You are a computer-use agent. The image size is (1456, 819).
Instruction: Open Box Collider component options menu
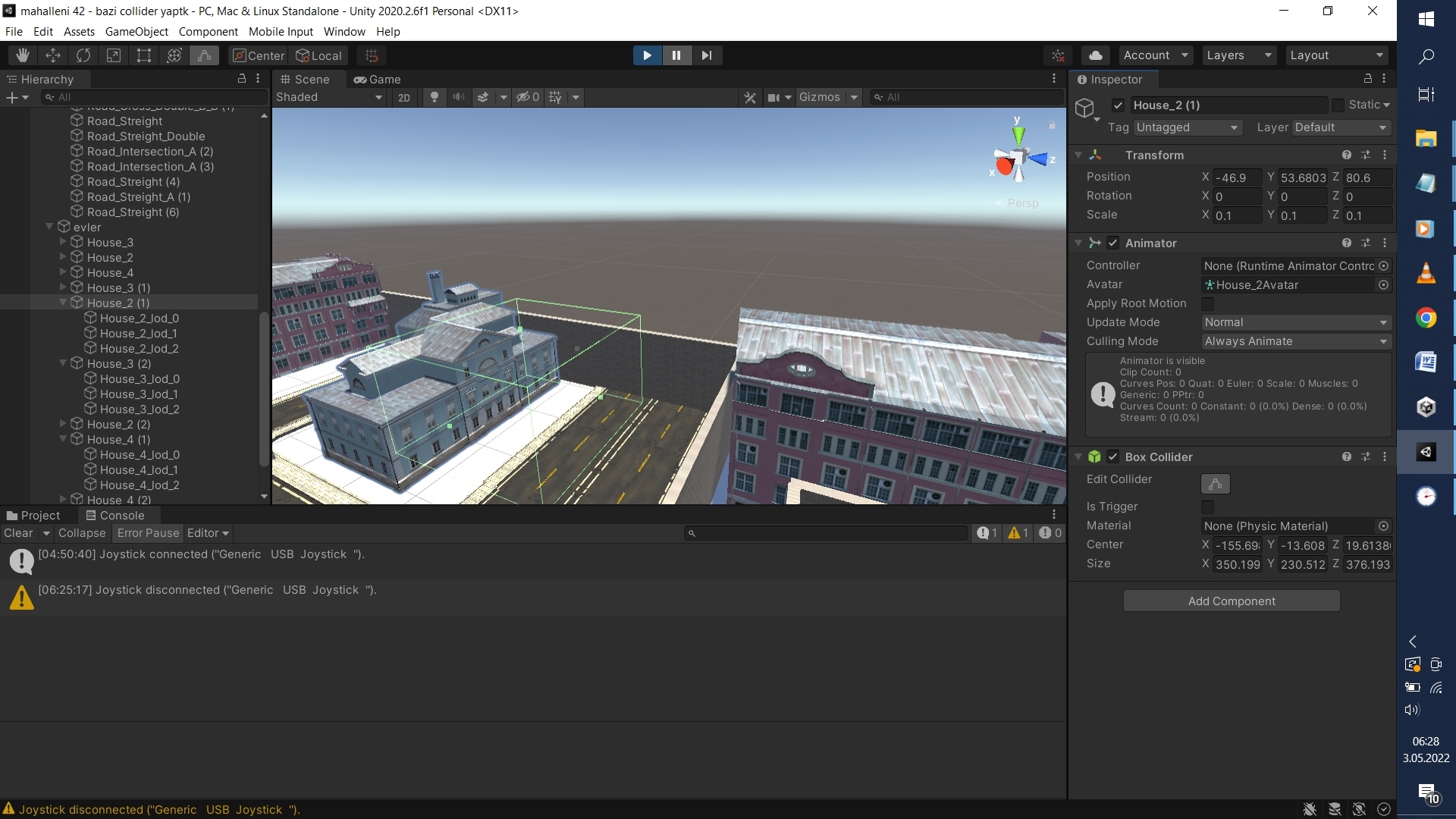click(1385, 457)
